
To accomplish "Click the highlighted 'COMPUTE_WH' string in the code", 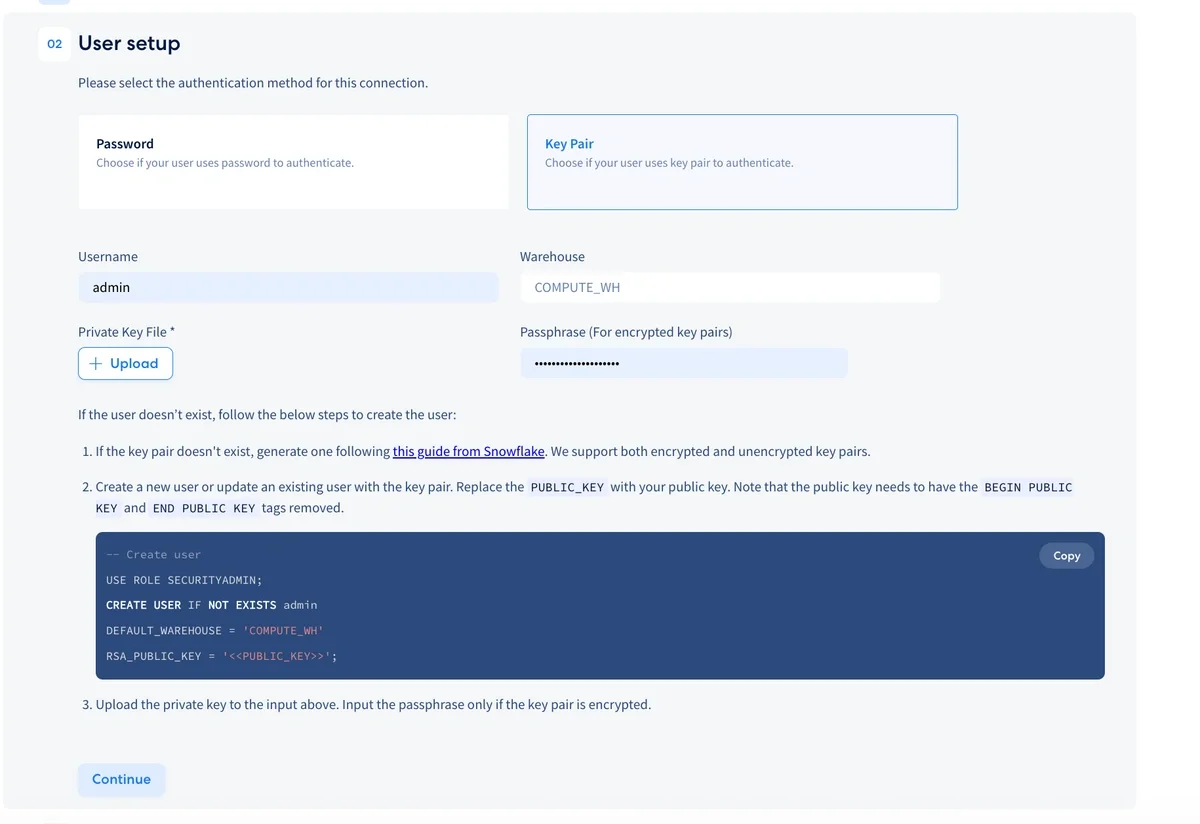I will coord(282,630).
